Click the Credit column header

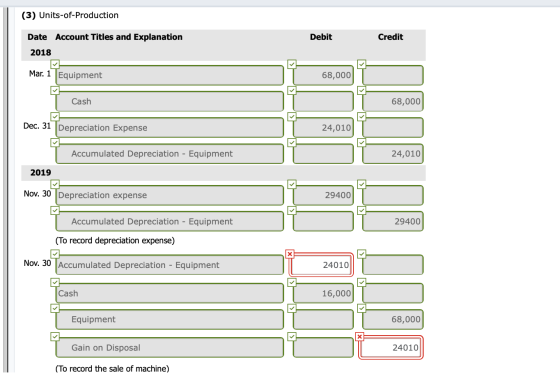pyautogui.click(x=390, y=37)
